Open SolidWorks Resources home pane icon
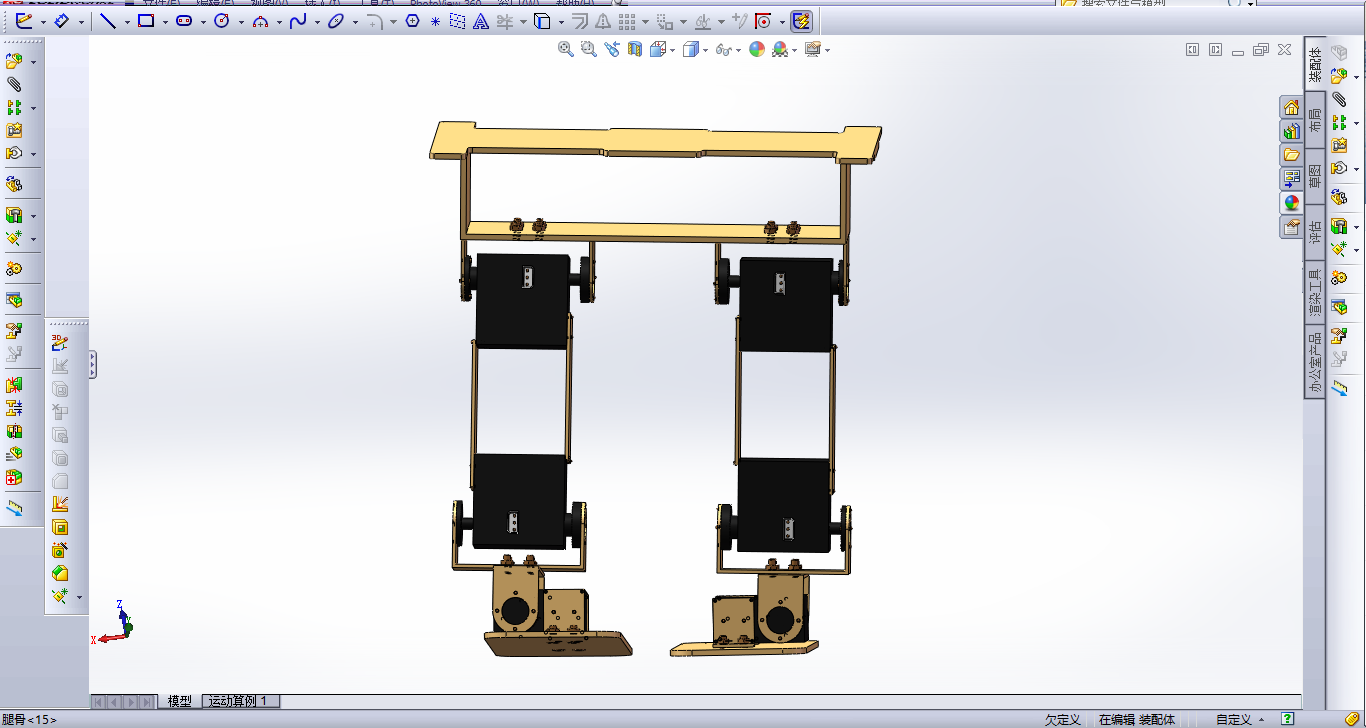 (1291, 107)
